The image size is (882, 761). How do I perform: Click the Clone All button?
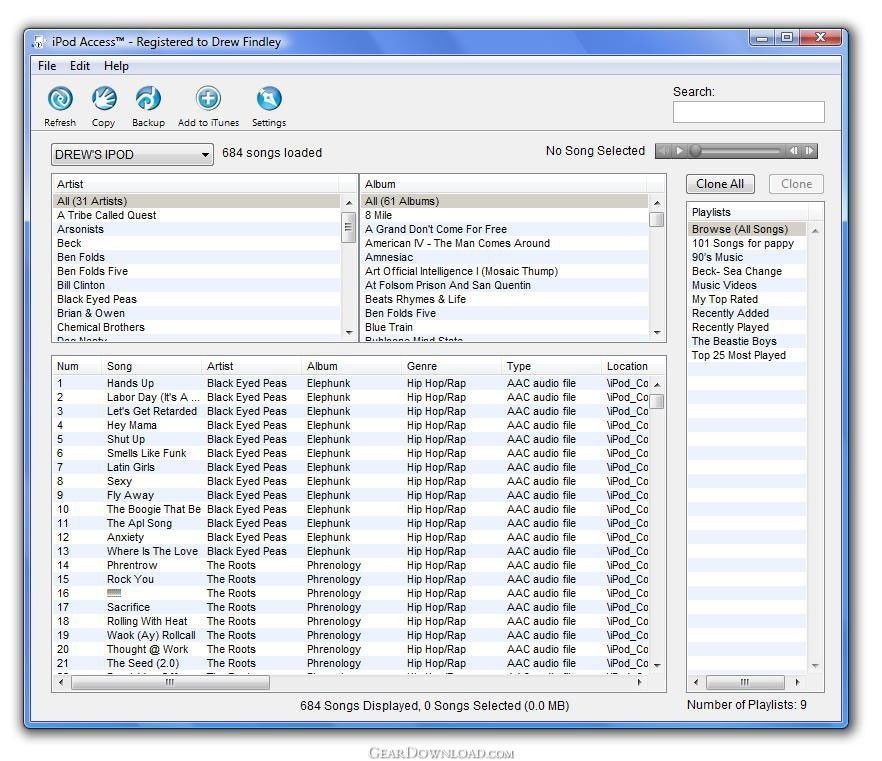click(x=720, y=184)
